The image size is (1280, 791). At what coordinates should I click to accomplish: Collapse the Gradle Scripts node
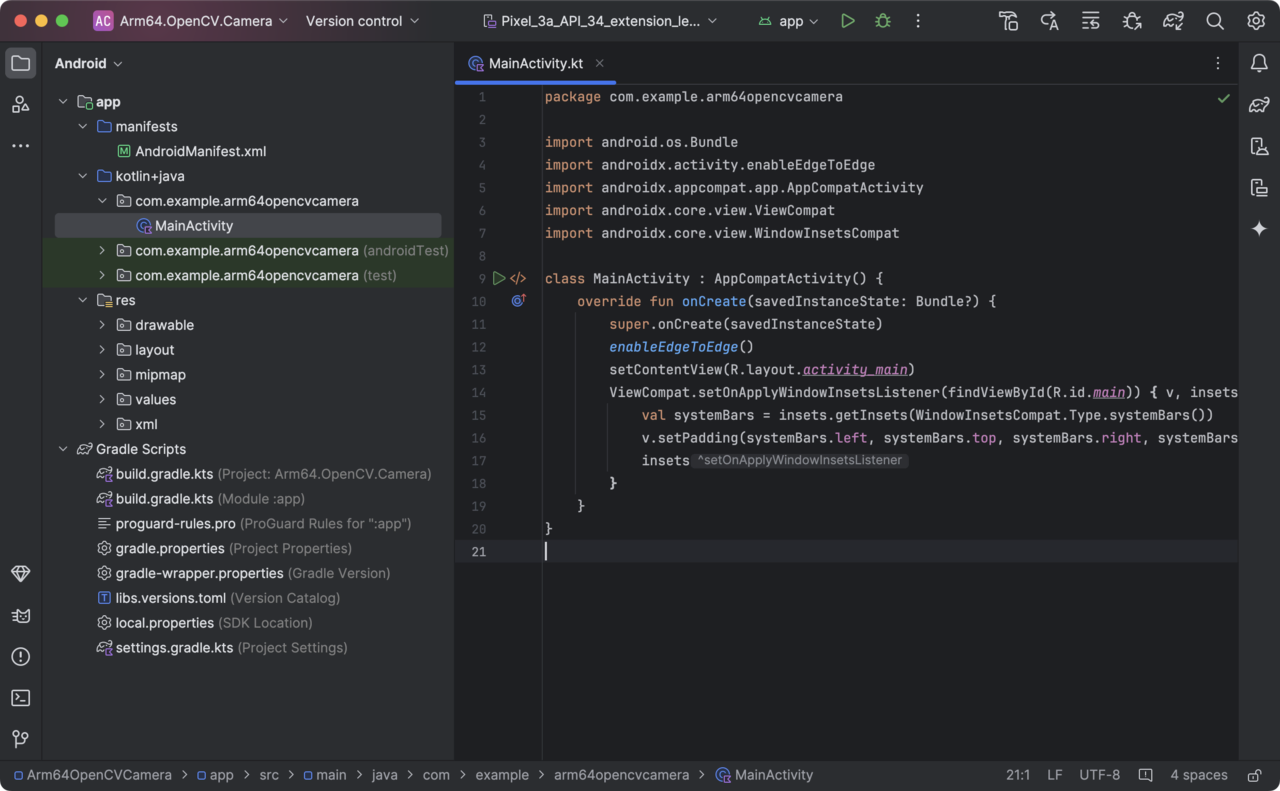[x=63, y=449]
